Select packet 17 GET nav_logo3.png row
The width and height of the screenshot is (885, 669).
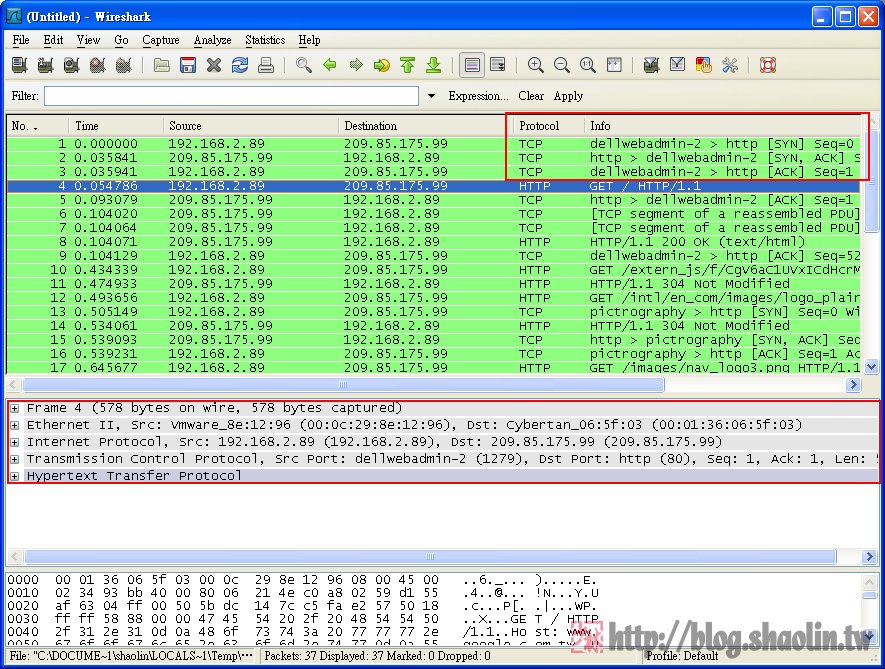(x=433, y=368)
